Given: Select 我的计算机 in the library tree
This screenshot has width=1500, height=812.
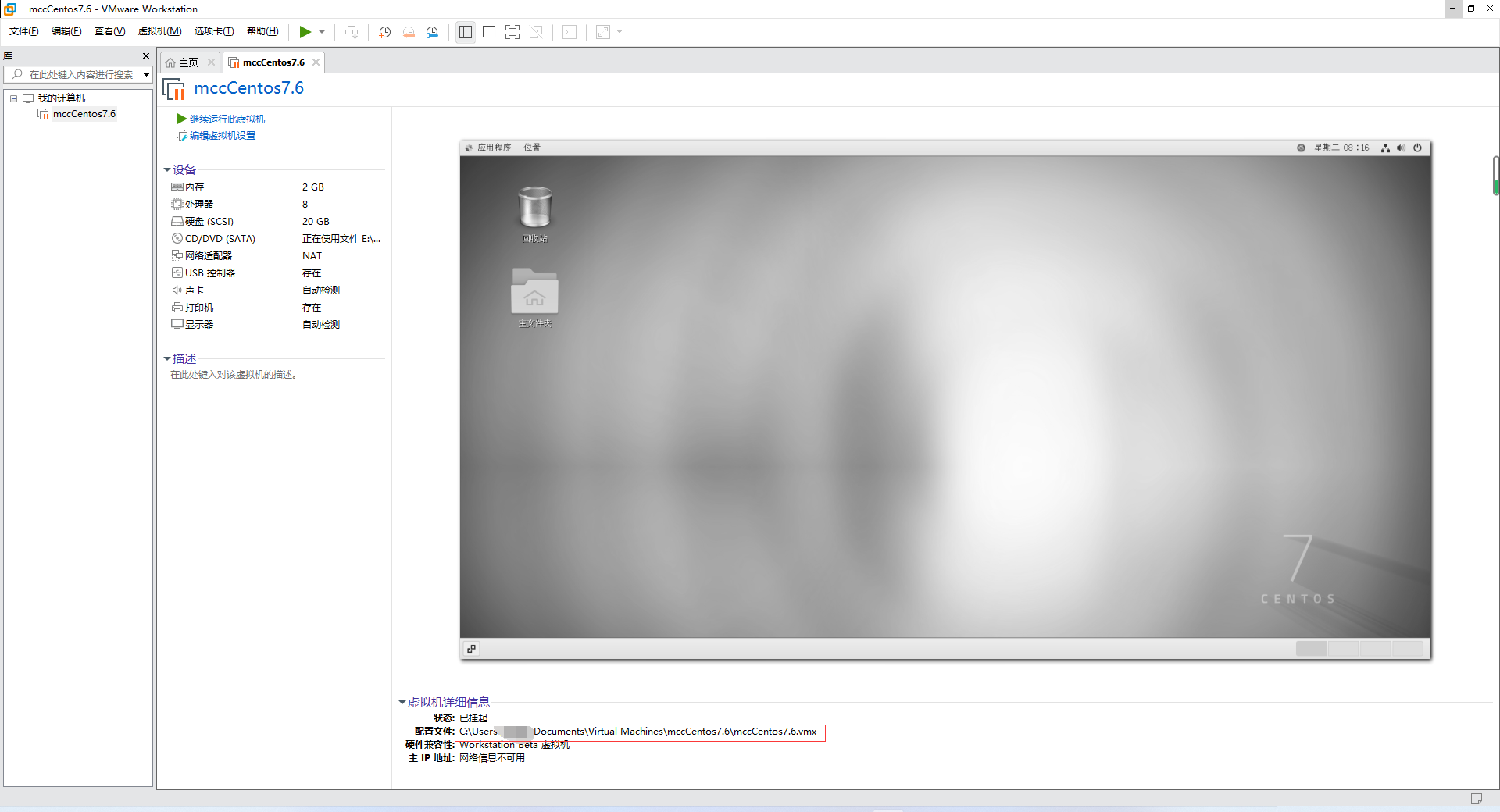Looking at the screenshot, I should [62, 98].
